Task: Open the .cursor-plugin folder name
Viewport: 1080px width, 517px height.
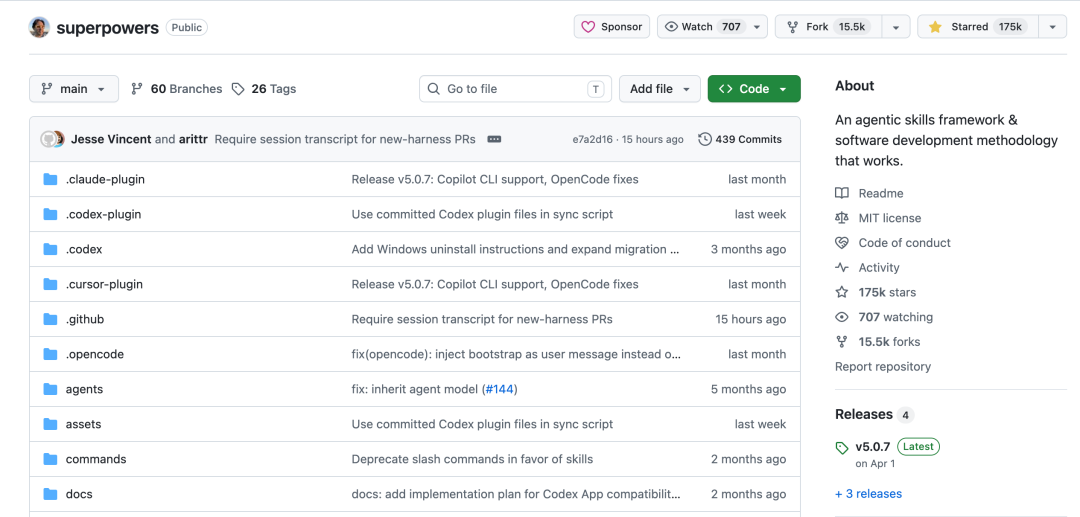Action: (104, 284)
